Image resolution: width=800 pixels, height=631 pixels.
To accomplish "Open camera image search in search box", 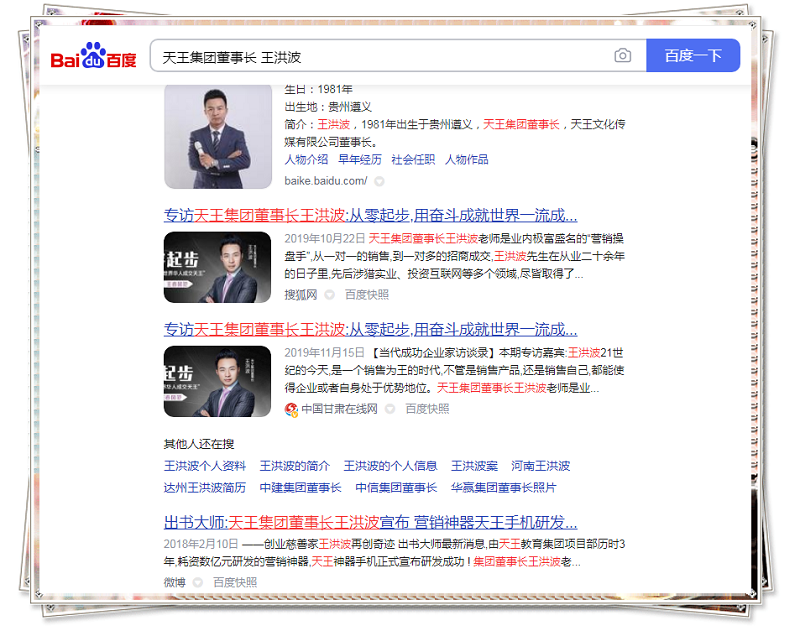I will 623,56.
